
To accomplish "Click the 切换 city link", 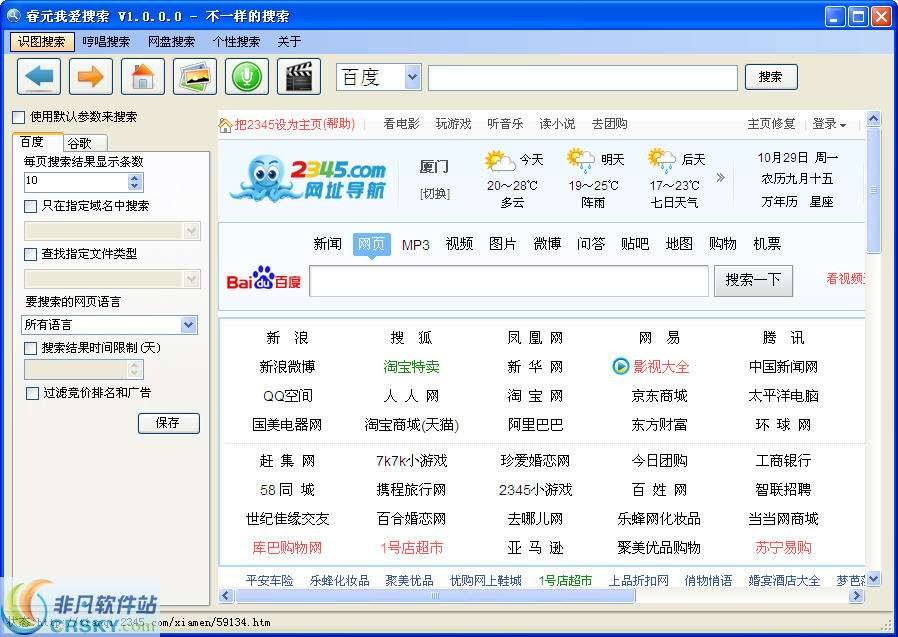I will 435,194.
